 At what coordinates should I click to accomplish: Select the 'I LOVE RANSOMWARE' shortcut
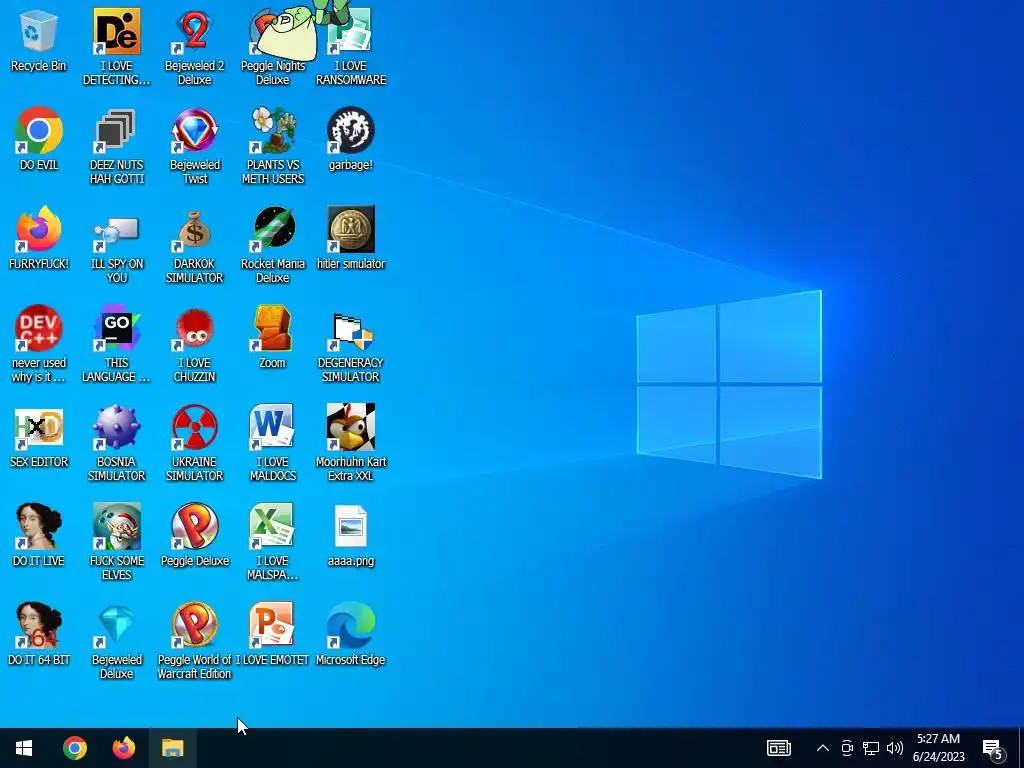click(x=351, y=47)
